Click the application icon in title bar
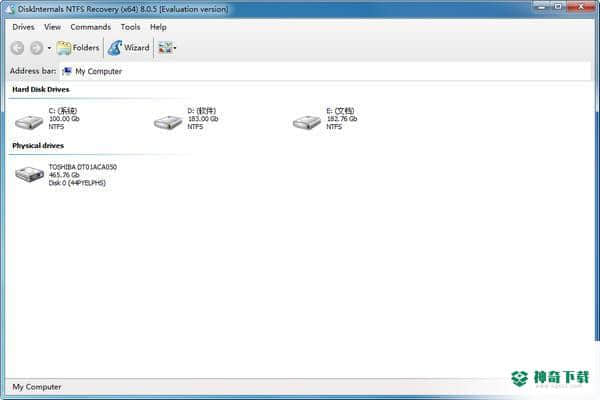 coord(11,9)
